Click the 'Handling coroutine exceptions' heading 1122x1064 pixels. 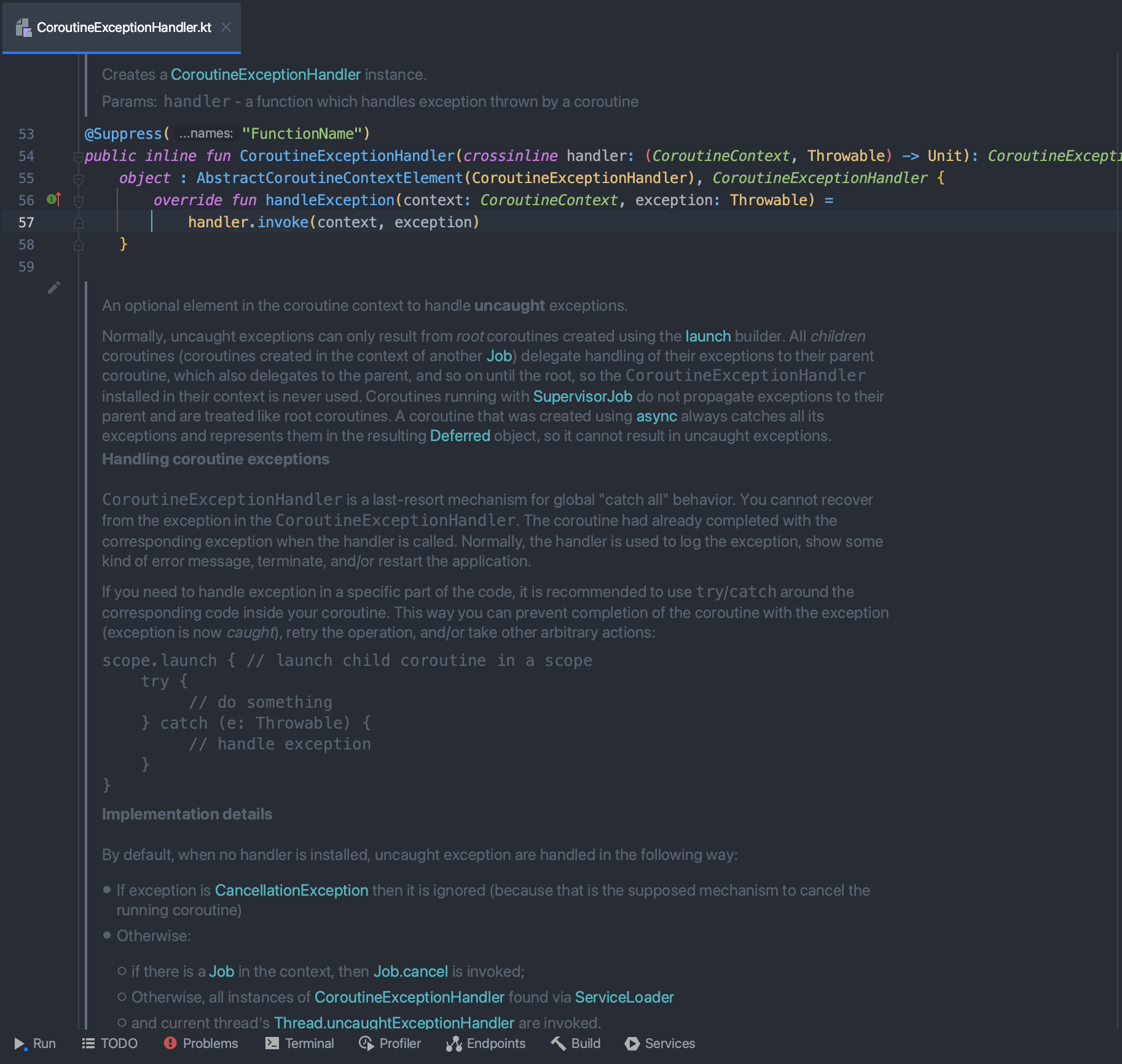[x=216, y=459]
